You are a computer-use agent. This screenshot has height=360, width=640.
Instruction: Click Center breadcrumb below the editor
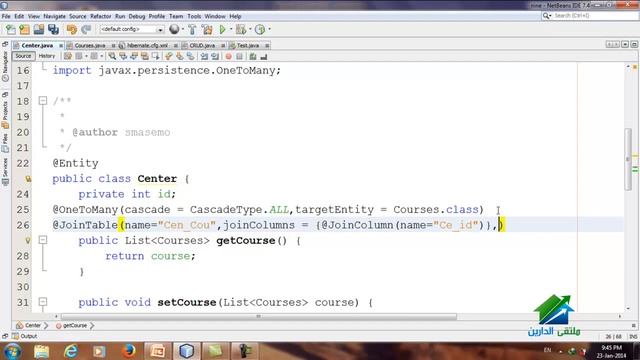click(29, 325)
